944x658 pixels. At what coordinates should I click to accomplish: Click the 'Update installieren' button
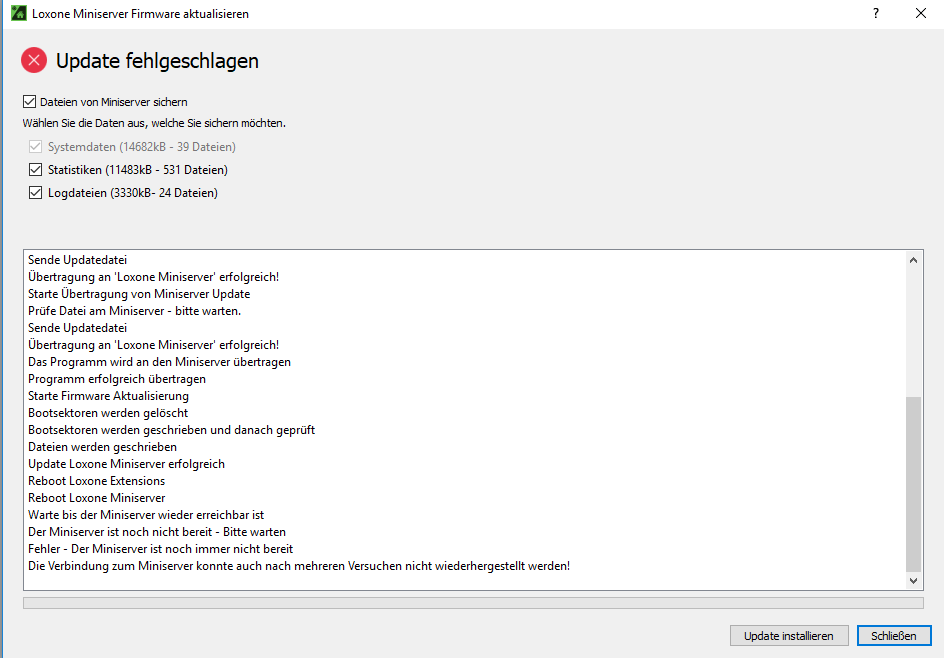tap(789, 636)
